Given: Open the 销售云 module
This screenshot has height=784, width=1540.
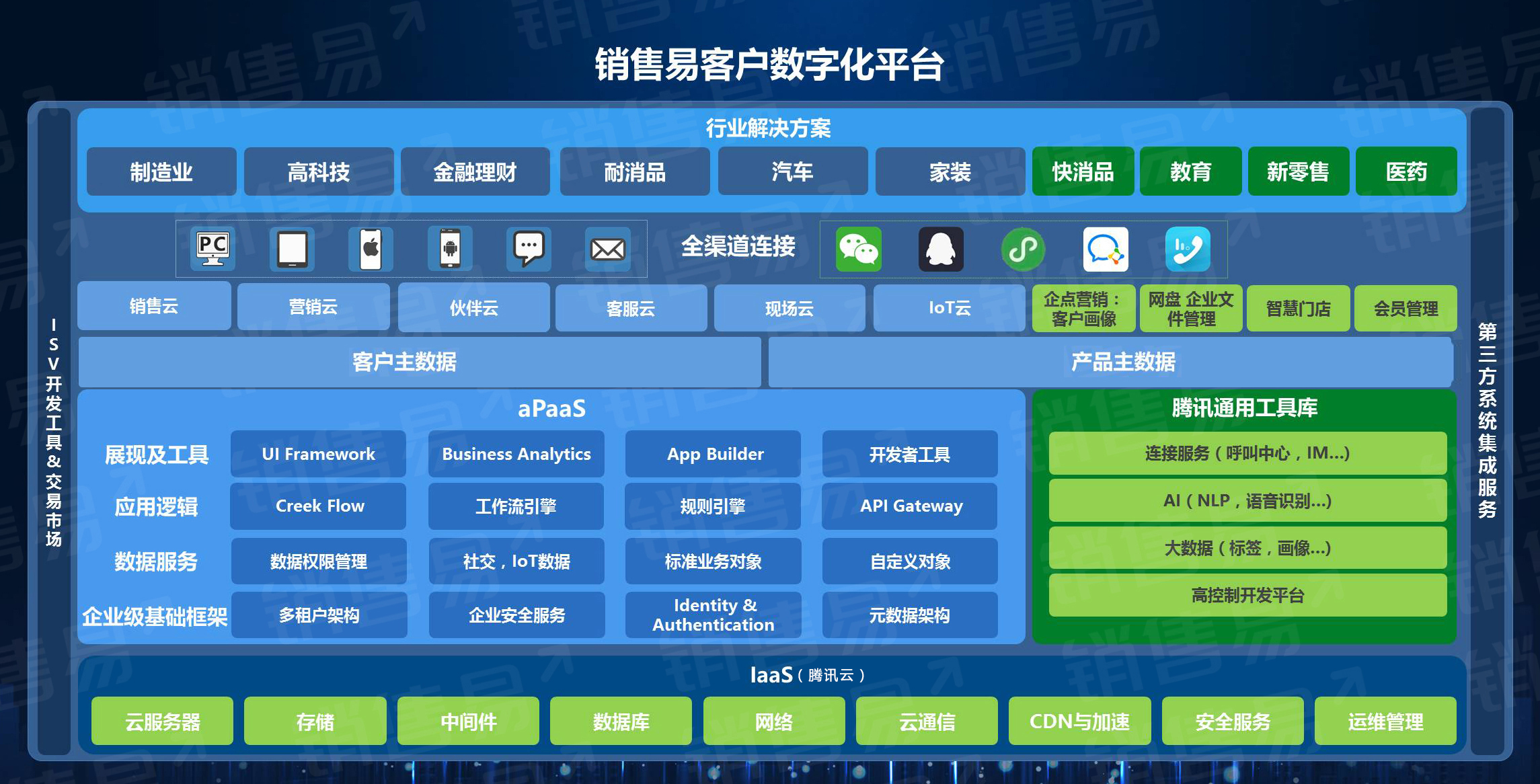Looking at the screenshot, I should (x=154, y=307).
